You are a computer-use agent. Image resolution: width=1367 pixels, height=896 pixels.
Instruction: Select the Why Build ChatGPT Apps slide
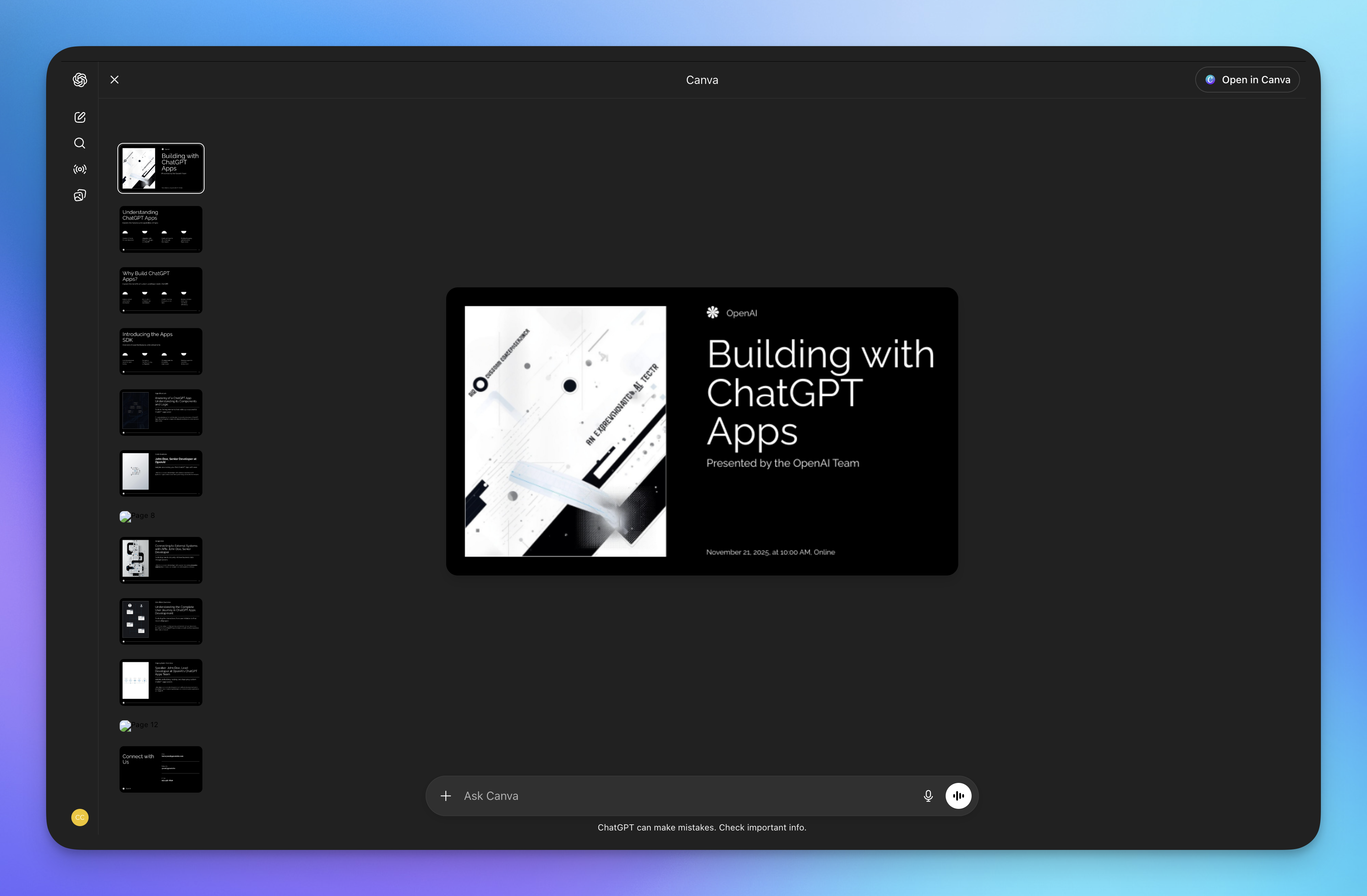tap(161, 290)
